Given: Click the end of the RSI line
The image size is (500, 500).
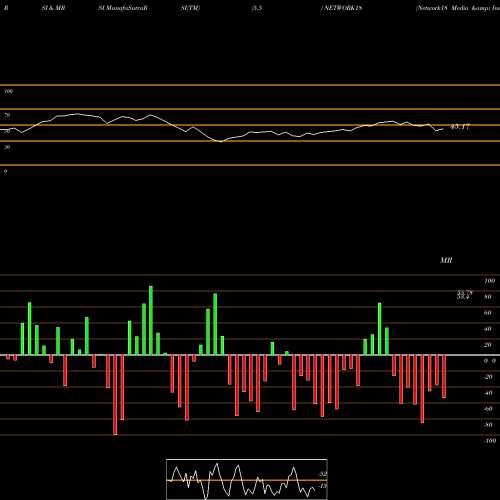Looking at the screenshot, I should [443, 129].
